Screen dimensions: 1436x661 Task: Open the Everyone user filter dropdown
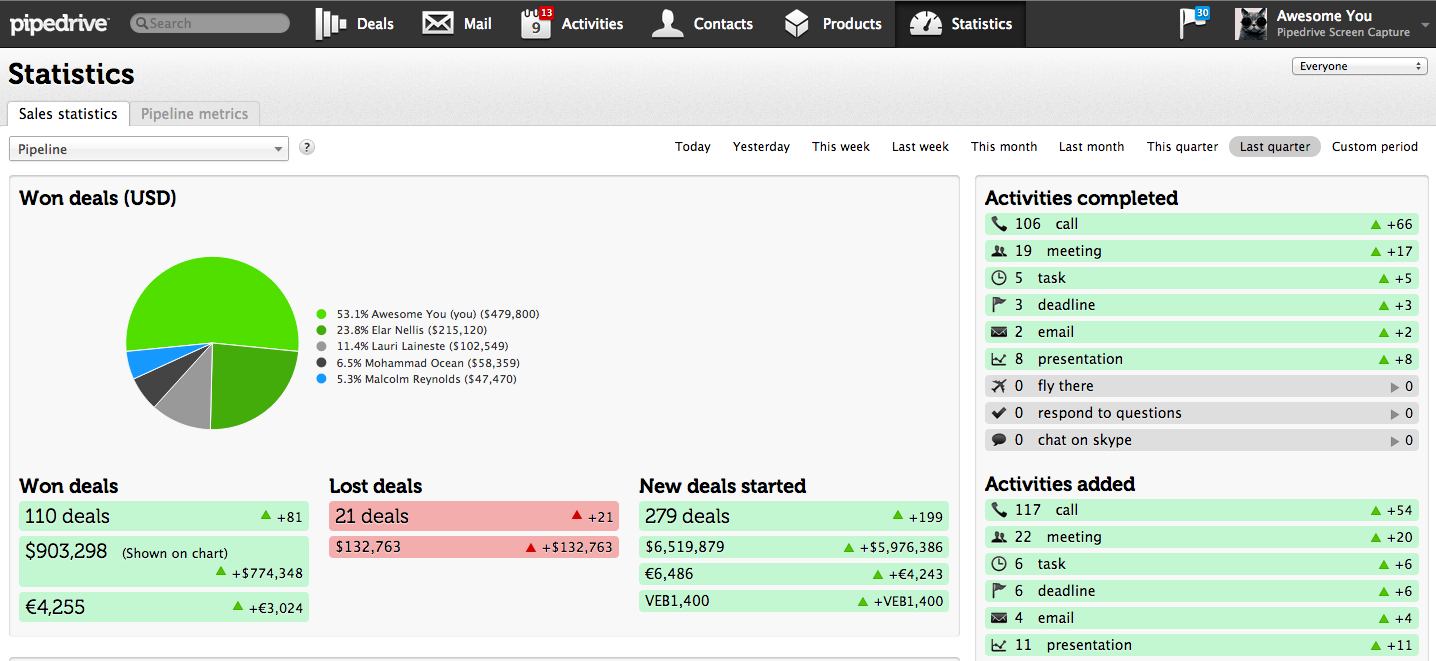click(x=1358, y=66)
